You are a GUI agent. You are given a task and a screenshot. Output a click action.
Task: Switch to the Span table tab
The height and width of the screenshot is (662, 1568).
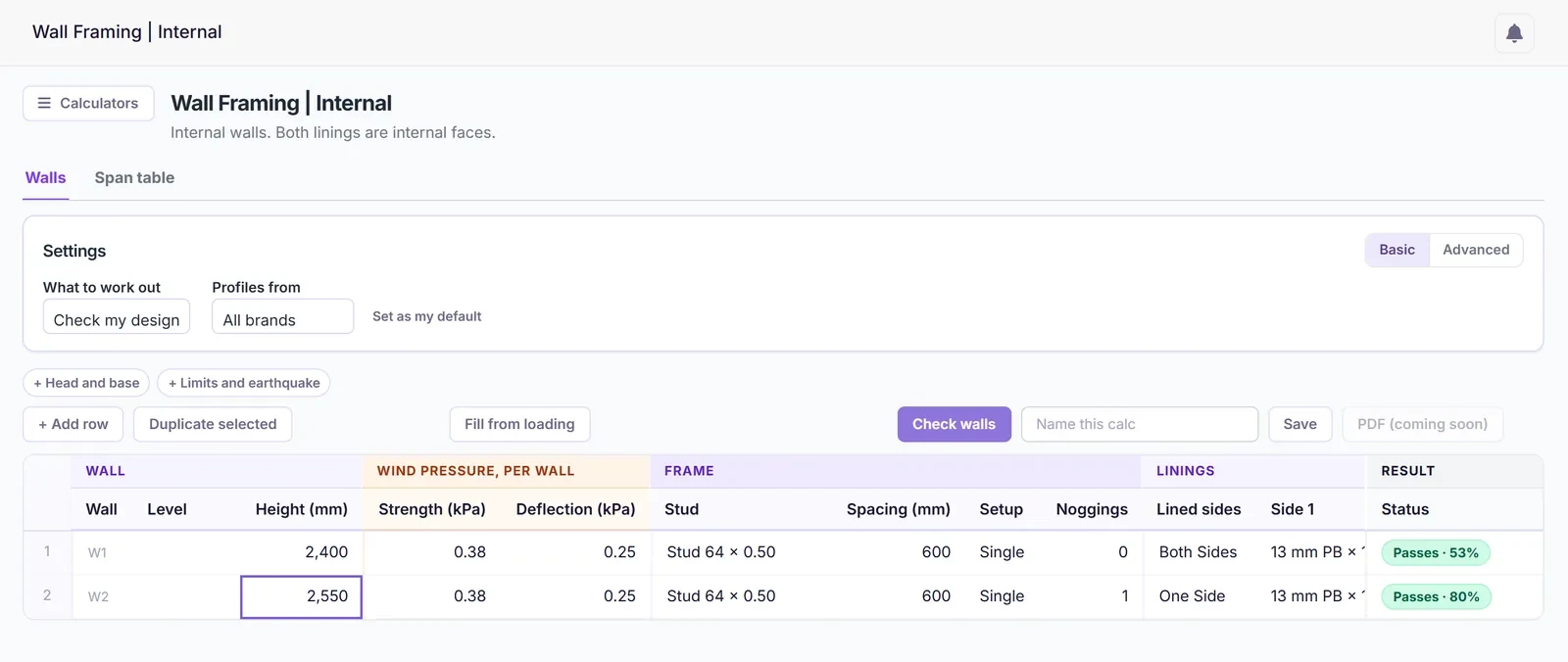[134, 178]
